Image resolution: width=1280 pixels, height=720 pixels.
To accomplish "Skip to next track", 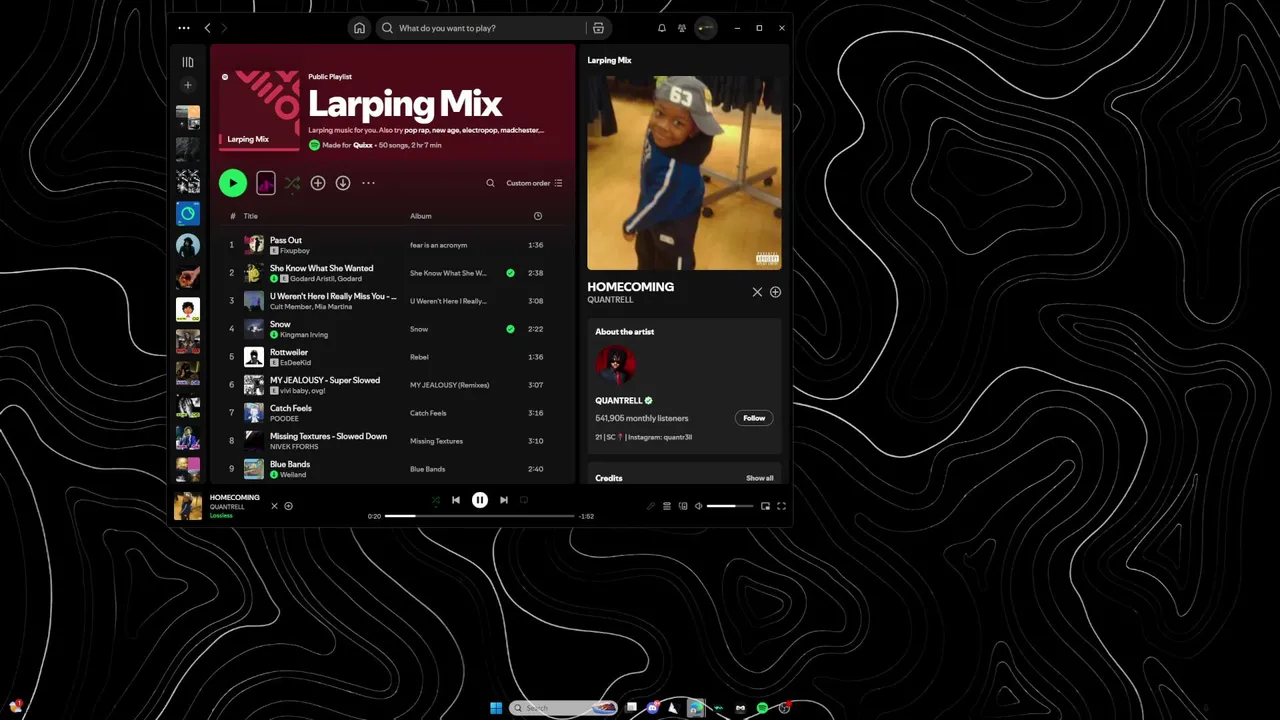I will pos(504,500).
